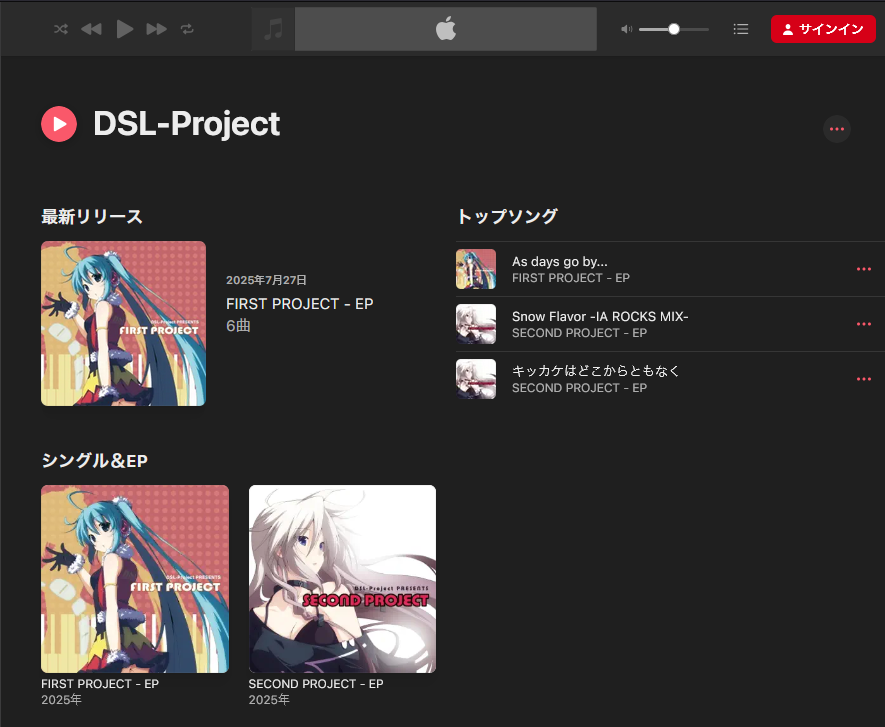
Task: Open the FIRST PROJECT - EP link under As days go by...
Action: click(571, 278)
